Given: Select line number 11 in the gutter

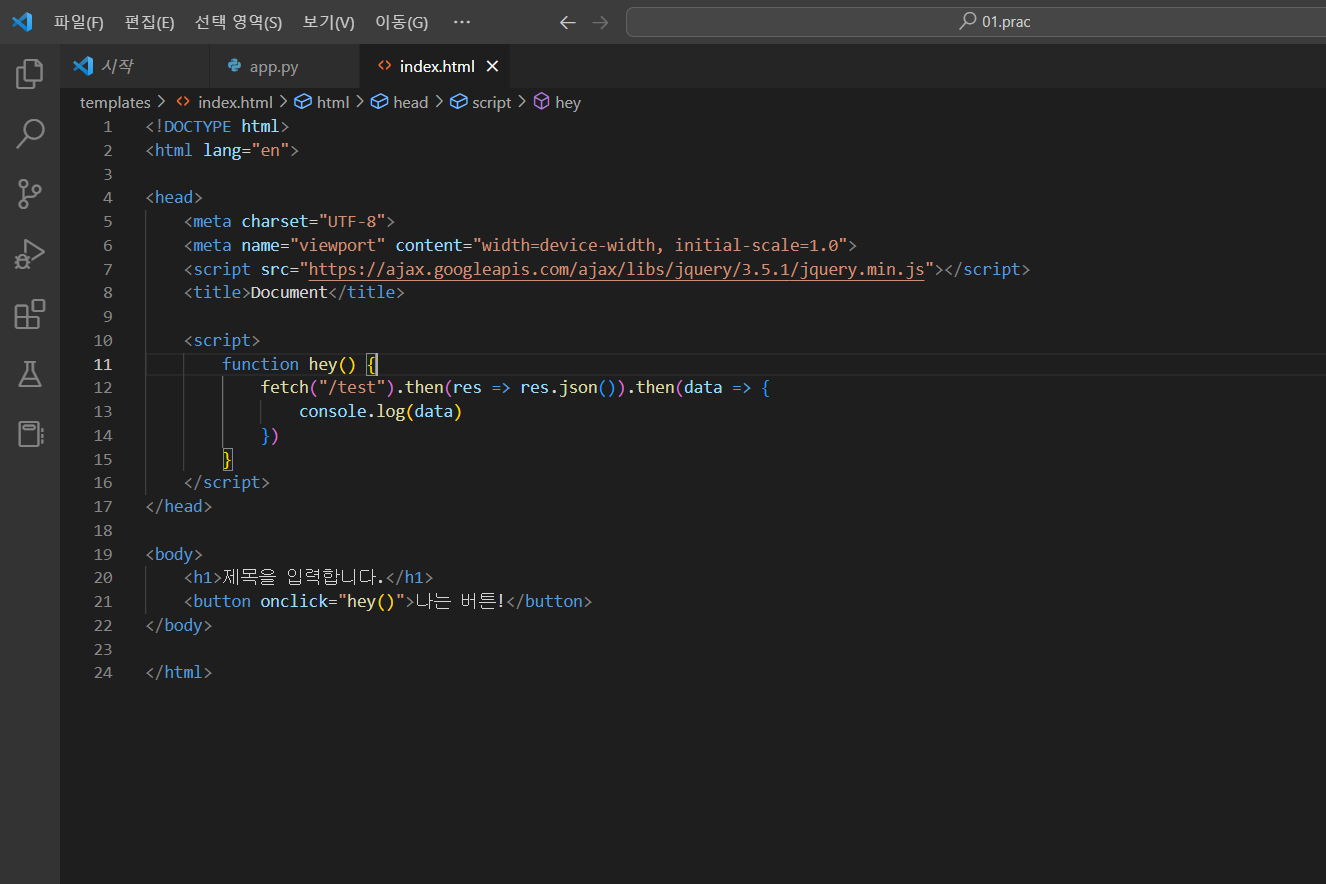Looking at the screenshot, I should pyautogui.click(x=103, y=364).
